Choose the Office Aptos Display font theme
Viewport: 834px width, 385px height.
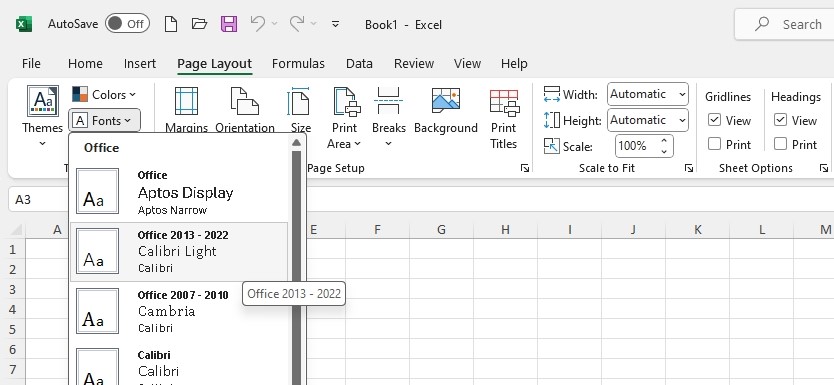point(179,191)
